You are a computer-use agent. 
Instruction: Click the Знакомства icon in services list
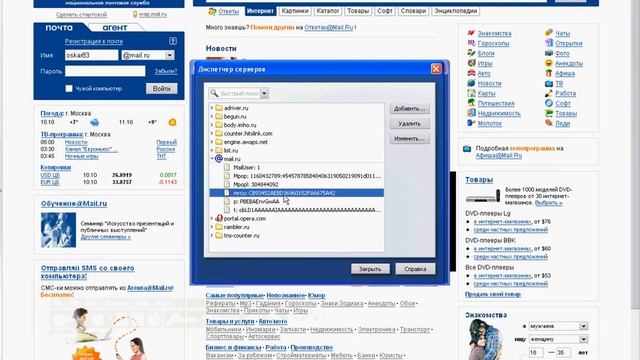pos(471,33)
